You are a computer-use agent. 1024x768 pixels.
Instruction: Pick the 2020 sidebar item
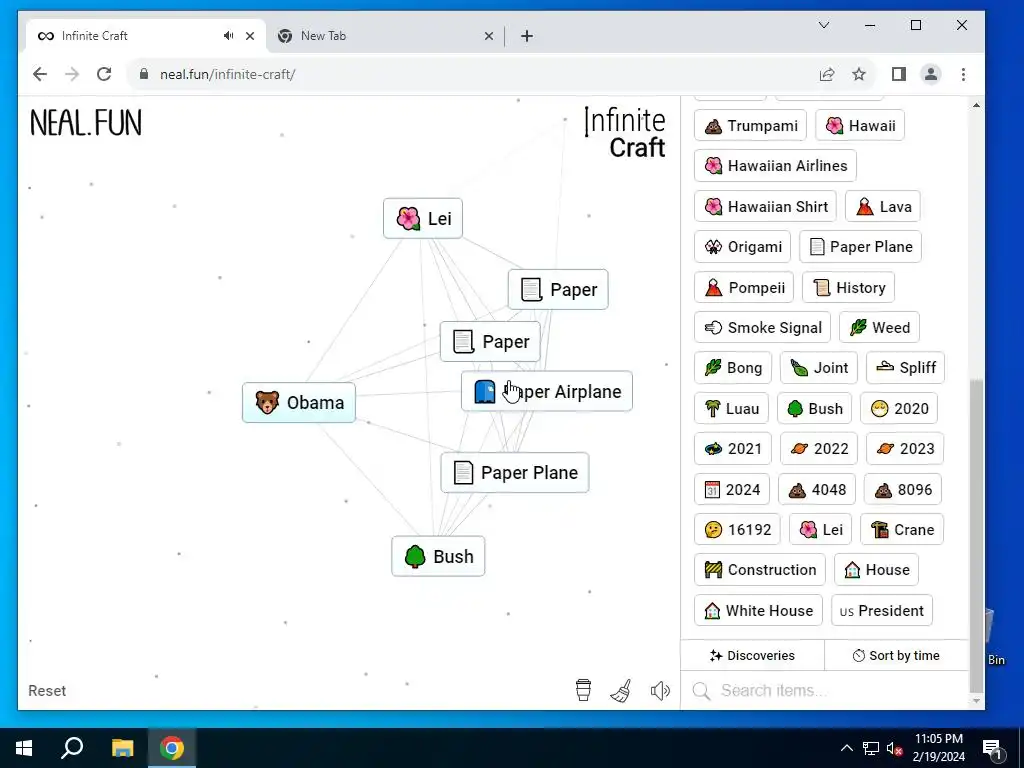point(899,409)
